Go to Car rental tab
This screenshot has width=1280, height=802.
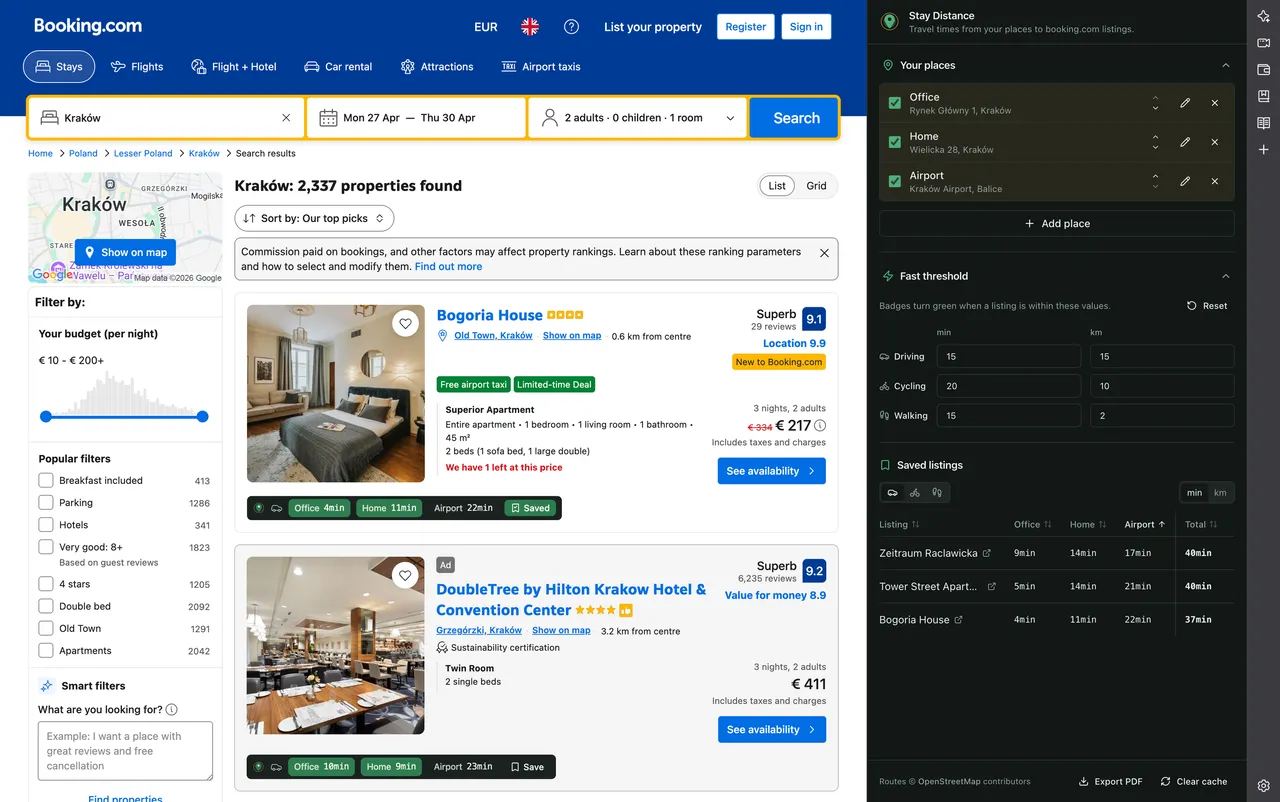pyautogui.click(x=338, y=67)
